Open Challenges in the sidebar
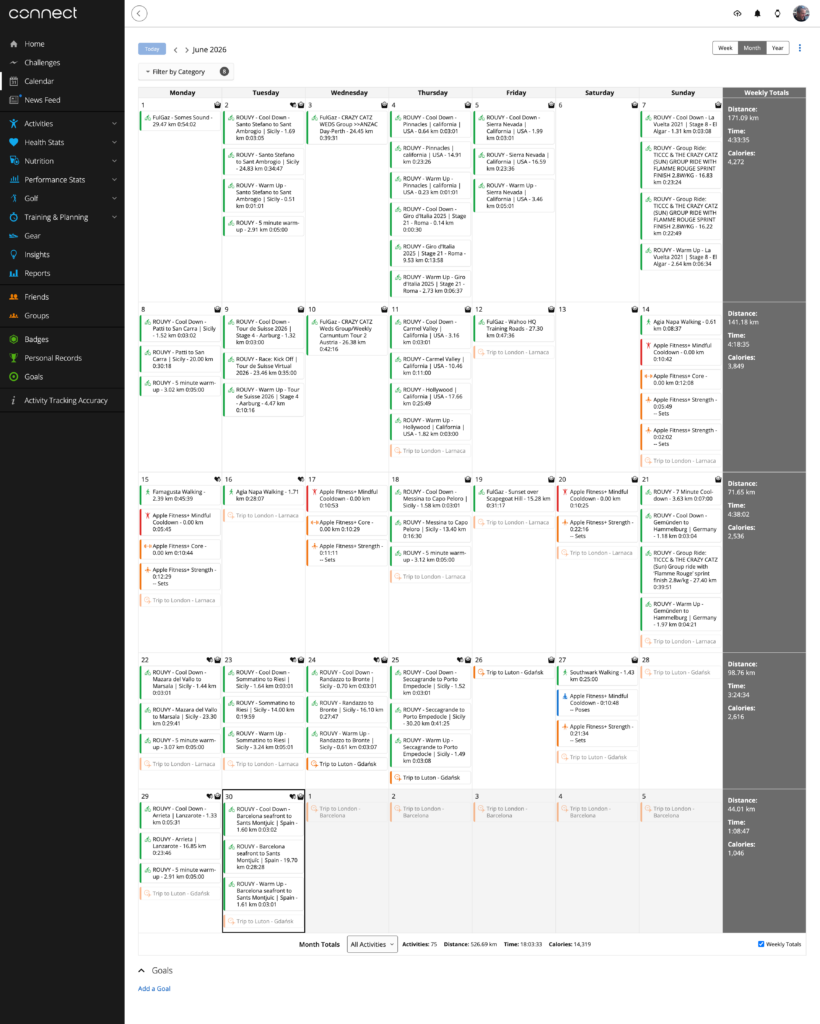Screen dimensions: 820x1024 click(x=42, y=63)
